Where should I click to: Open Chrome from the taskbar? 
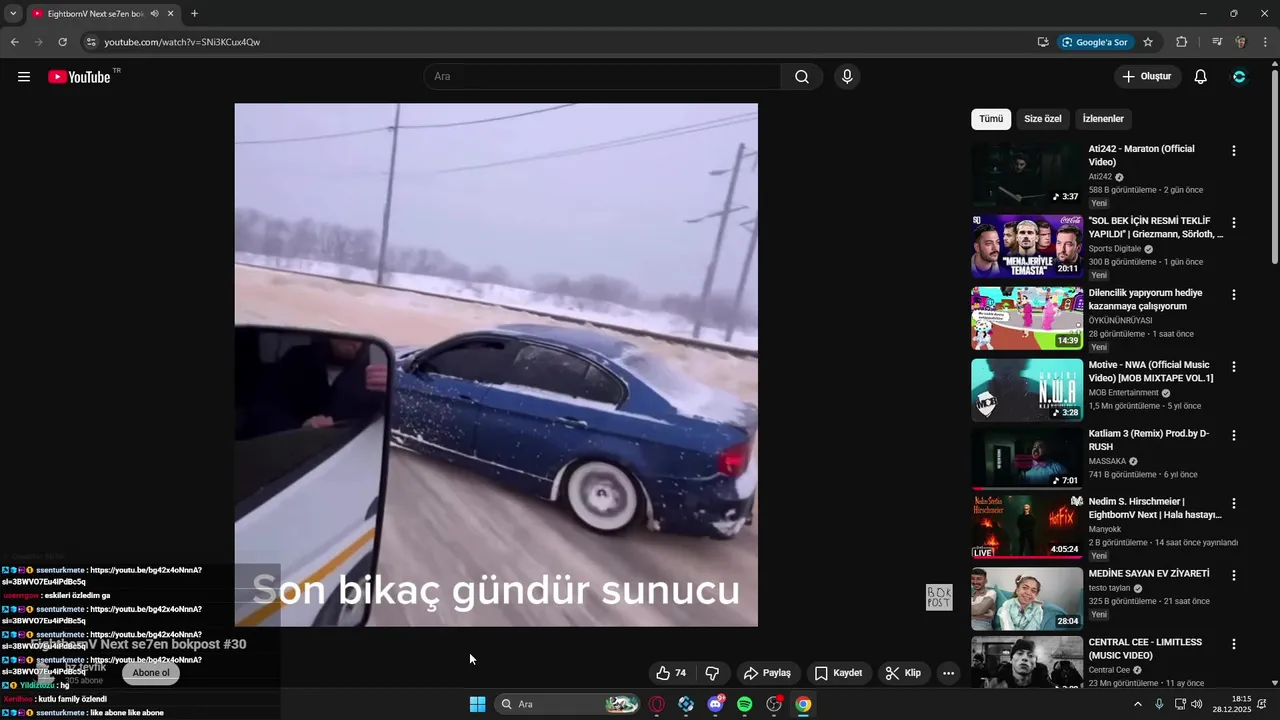803,704
